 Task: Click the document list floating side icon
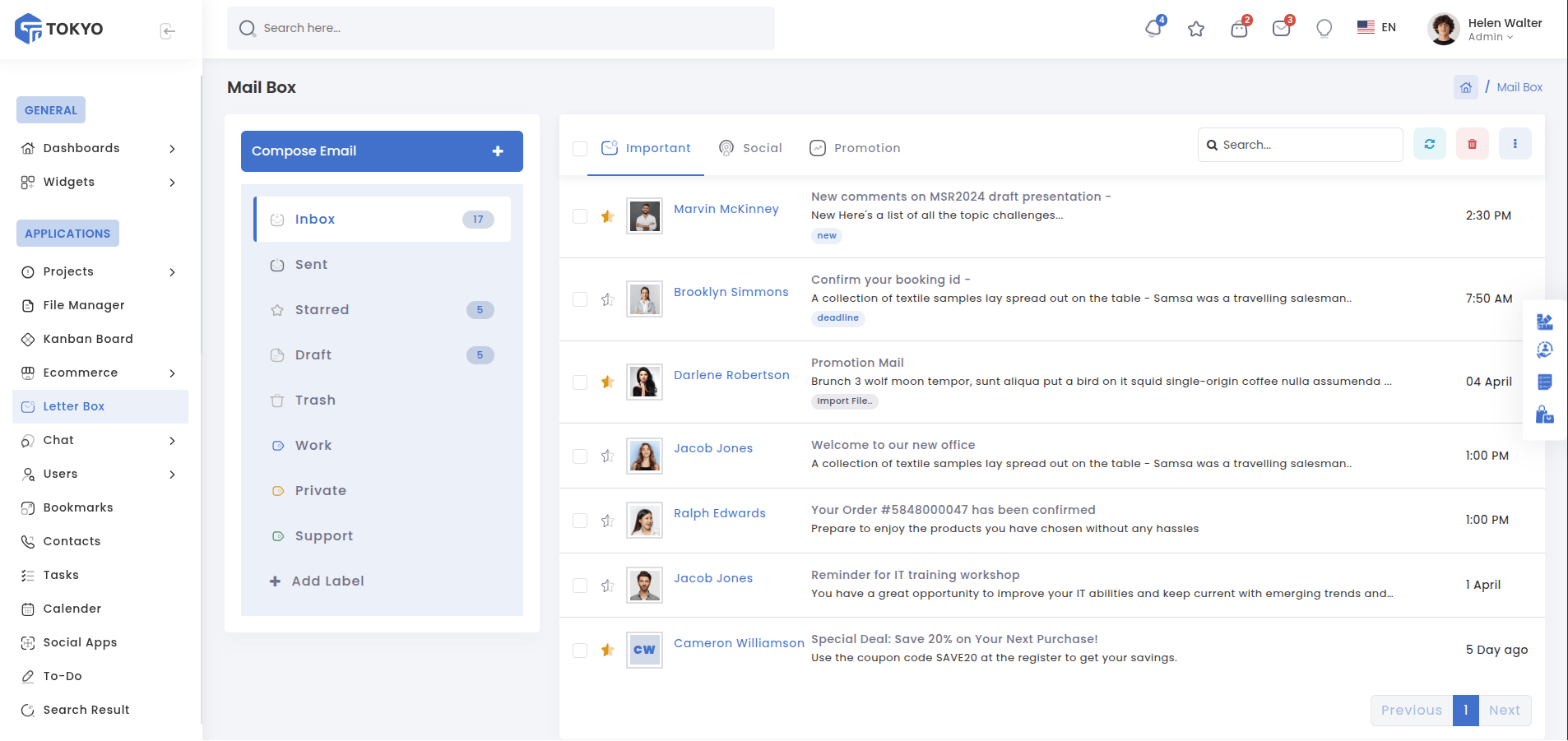tap(1545, 382)
